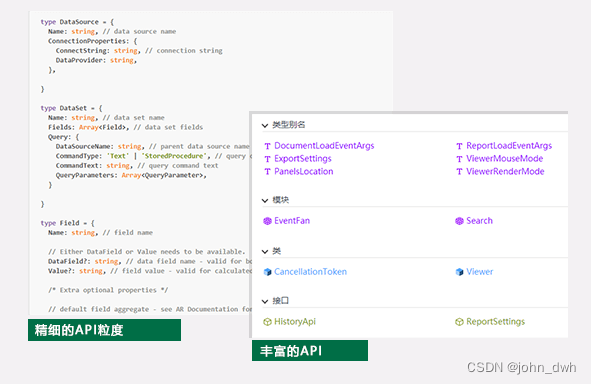Click the 'type DataSet = {' code line
The height and width of the screenshot is (384, 591).
coord(72,108)
